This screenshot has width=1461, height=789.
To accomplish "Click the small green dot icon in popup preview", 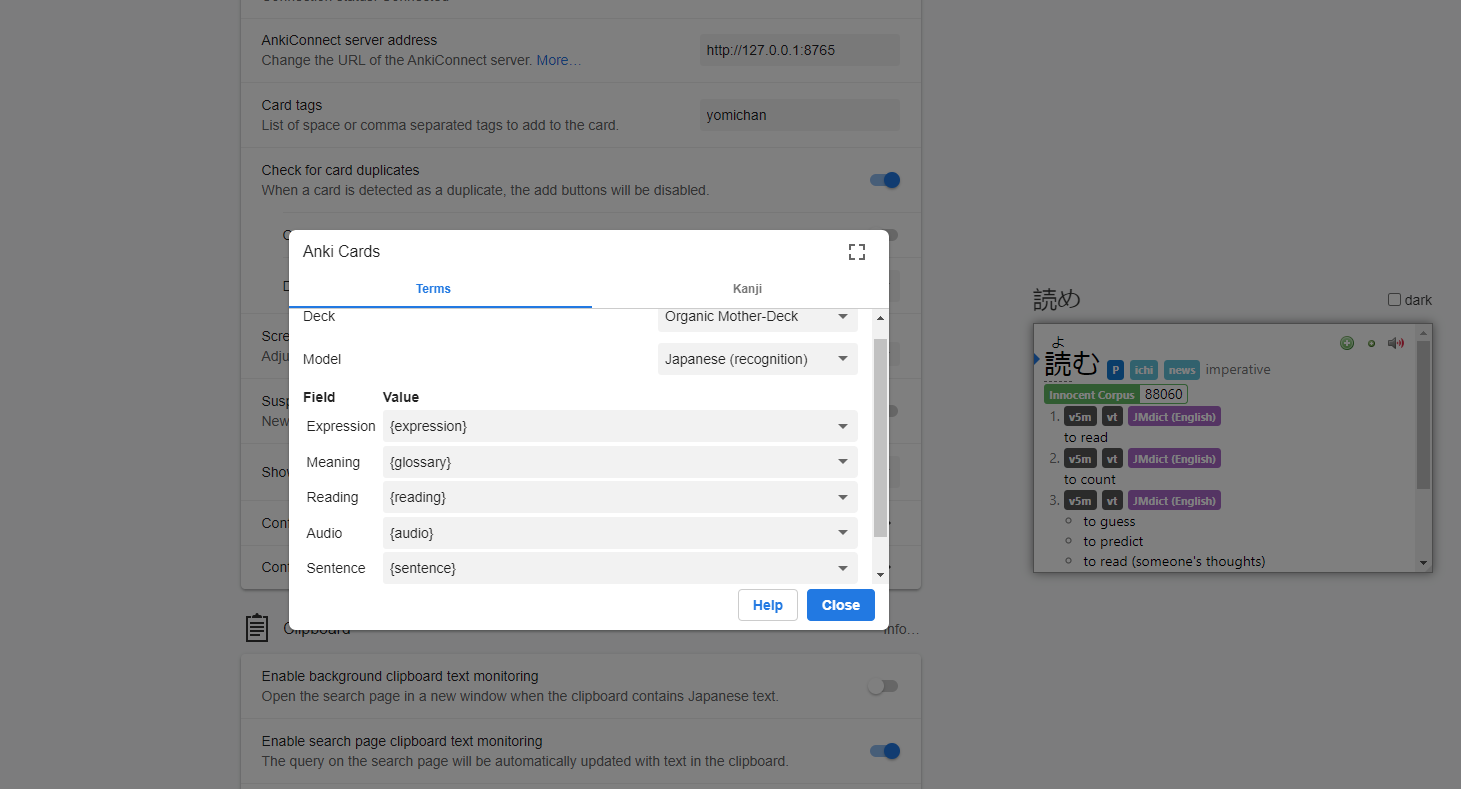I will (x=1371, y=343).
